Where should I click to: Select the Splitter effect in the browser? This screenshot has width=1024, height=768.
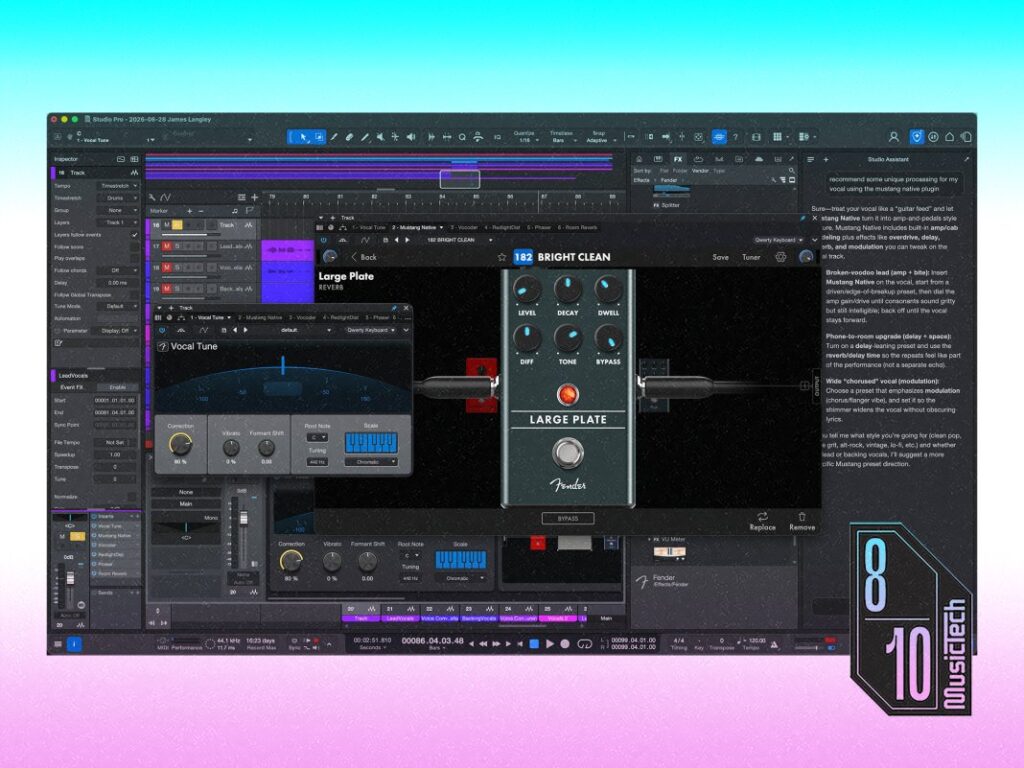667,205
